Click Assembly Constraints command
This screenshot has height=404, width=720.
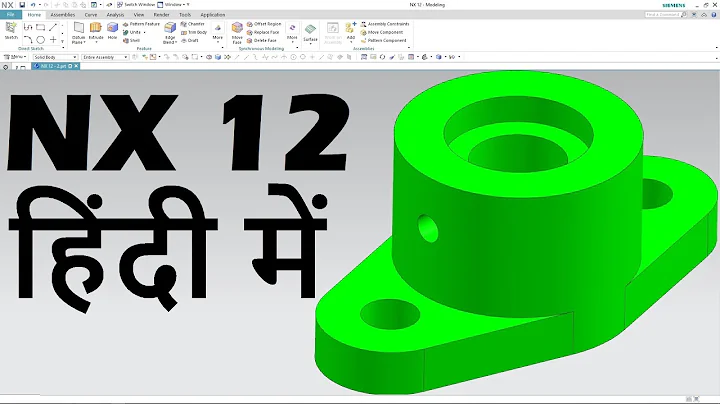pyautogui.click(x=385, y=24)
